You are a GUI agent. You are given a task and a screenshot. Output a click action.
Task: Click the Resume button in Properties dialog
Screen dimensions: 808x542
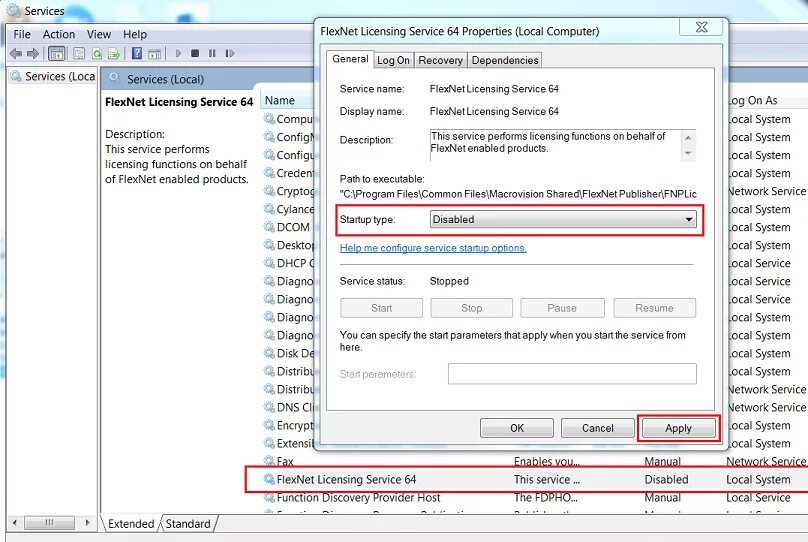point(654,308)
